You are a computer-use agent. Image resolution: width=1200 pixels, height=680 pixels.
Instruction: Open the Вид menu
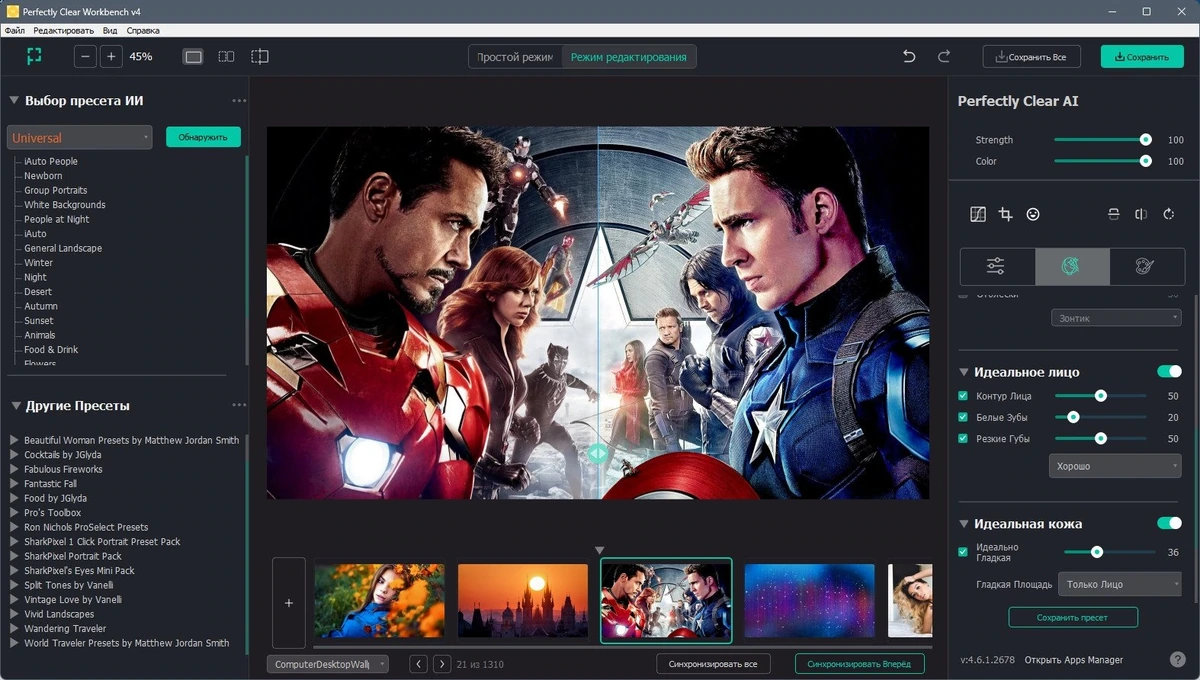(110, 31)
